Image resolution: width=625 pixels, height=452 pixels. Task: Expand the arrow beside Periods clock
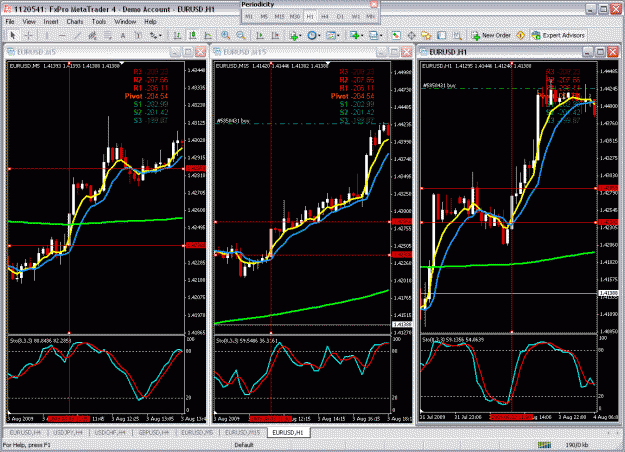point(319,35)
